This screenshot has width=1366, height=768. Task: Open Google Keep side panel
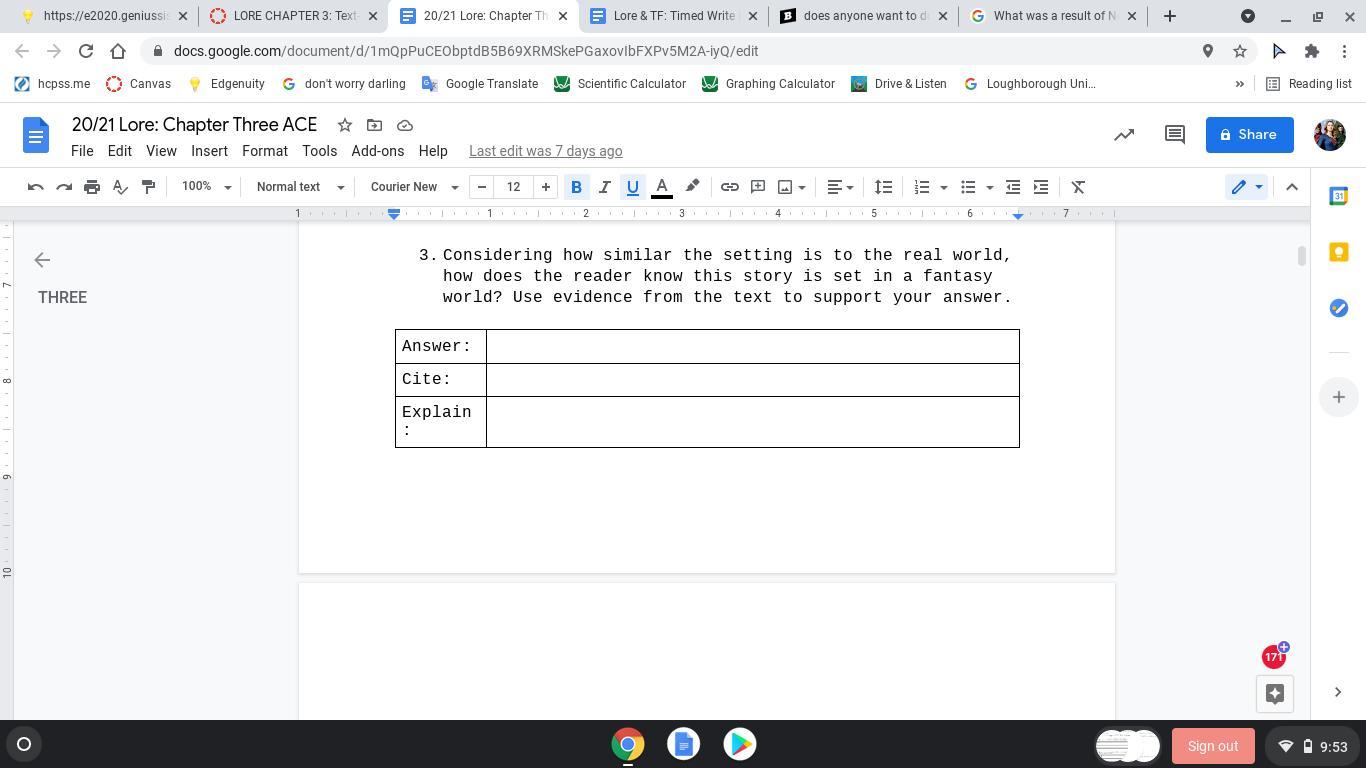coord(1338,252)
